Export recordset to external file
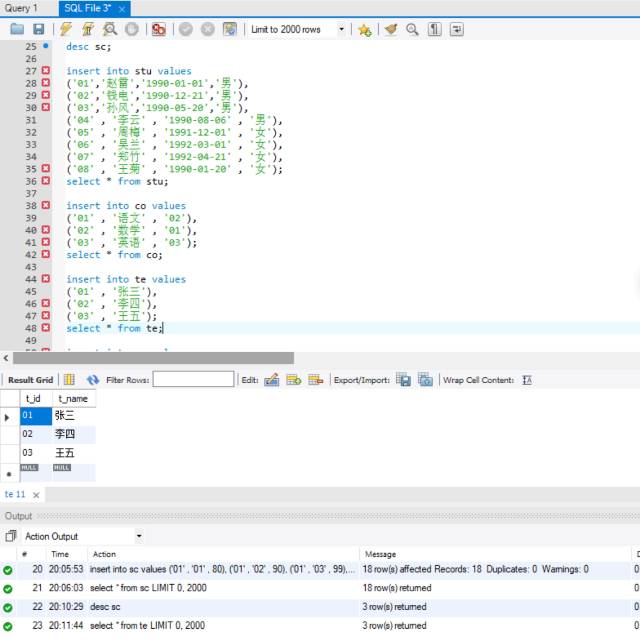The height and width of the screenshot is (644, 640). point(403,380)
